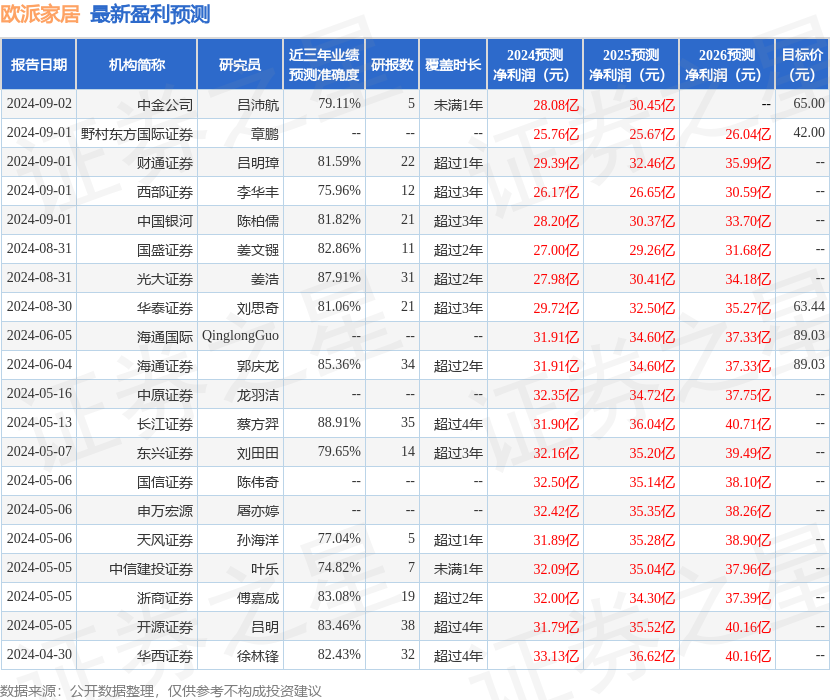
Task: Click researcher name 徐林锋
Action: [x=258, y=656]
